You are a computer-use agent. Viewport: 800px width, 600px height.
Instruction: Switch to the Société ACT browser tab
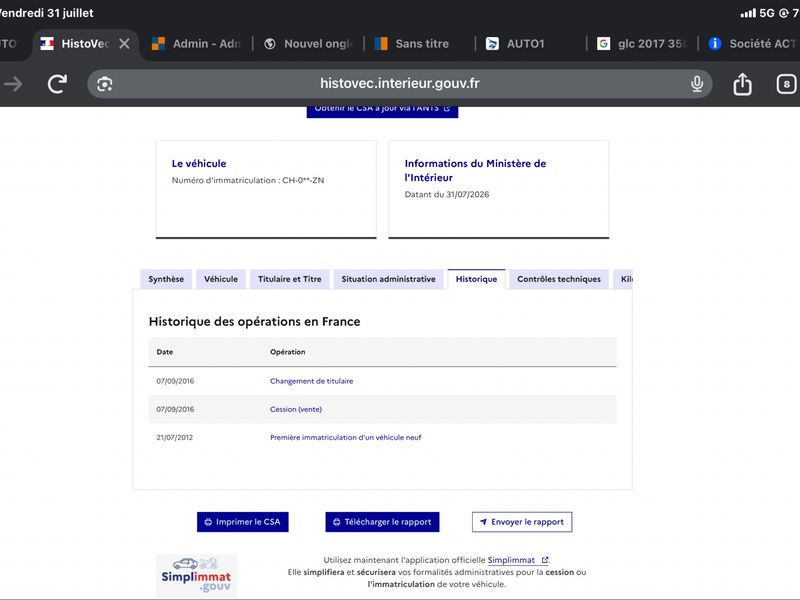click(751, 44)
